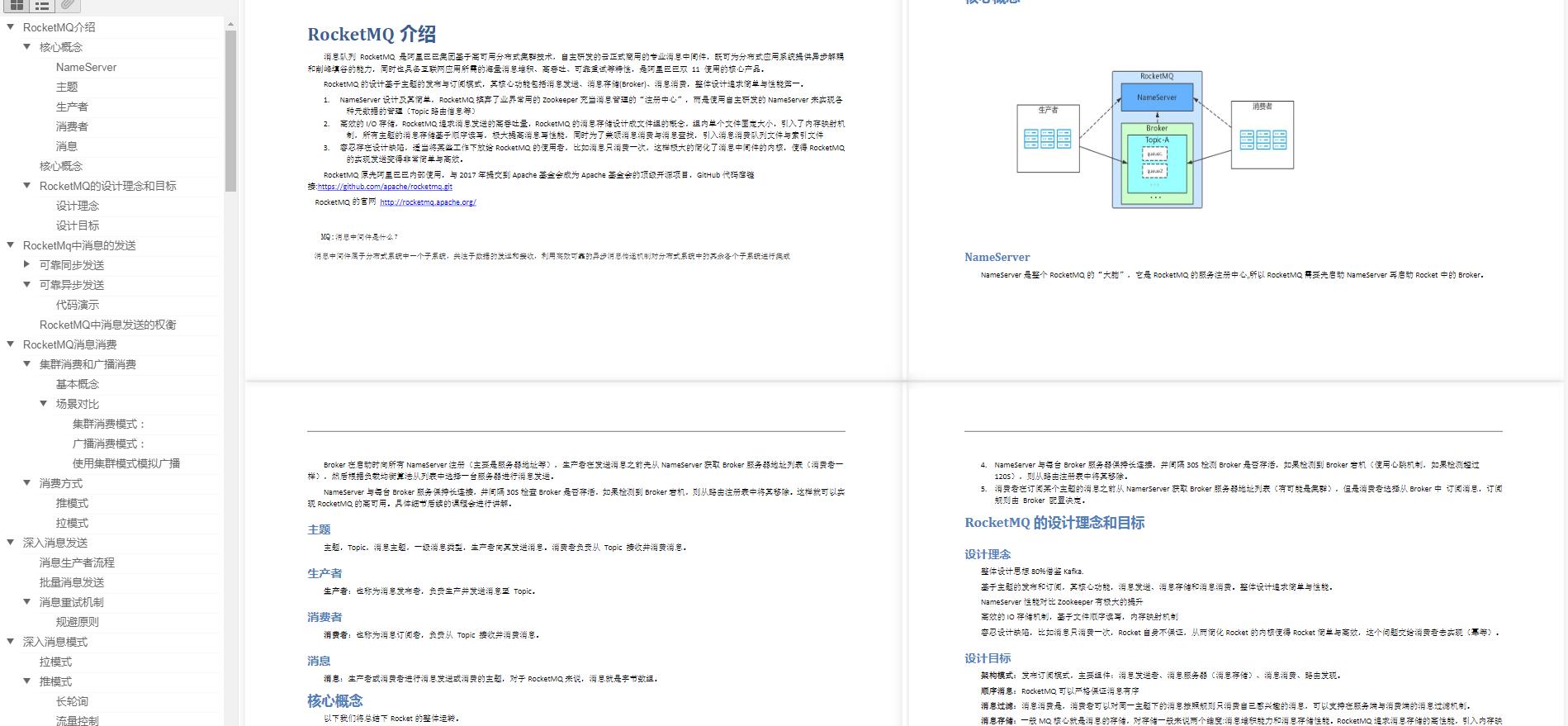Screen dimensions: 1568x726
Task: Open 设计目标 outline entry
Action: pos(78,225)
